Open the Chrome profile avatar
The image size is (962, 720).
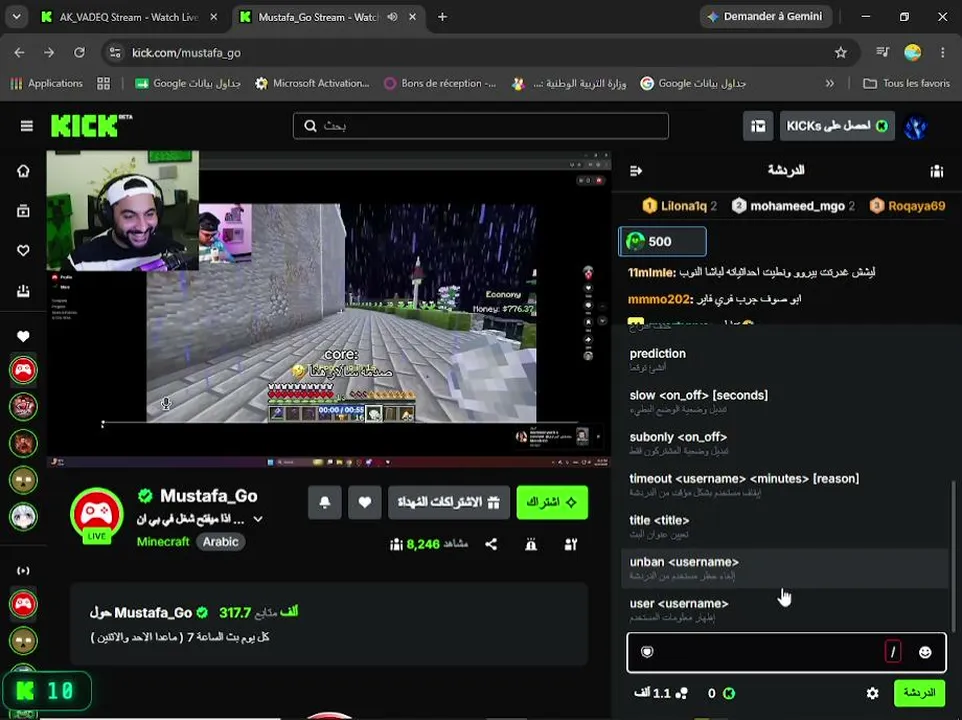point(913,53)
